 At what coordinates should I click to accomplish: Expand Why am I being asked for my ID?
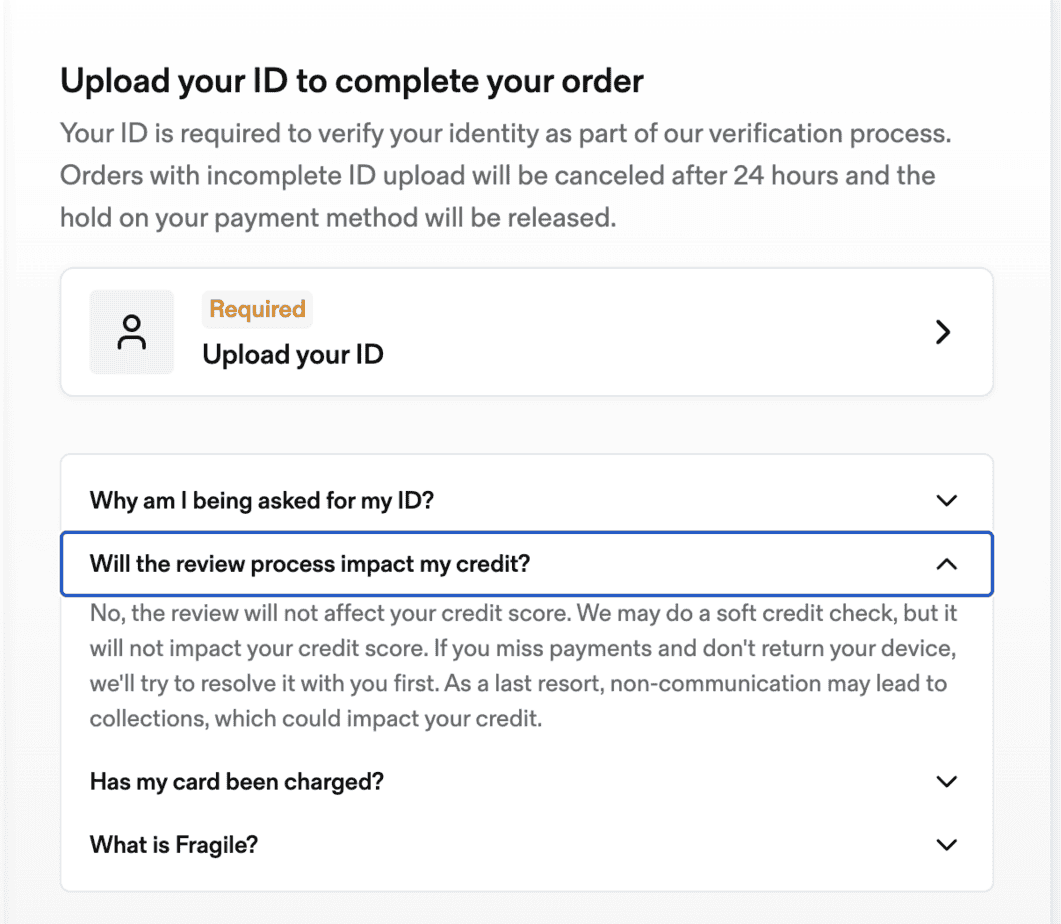[x=526, y=501]
